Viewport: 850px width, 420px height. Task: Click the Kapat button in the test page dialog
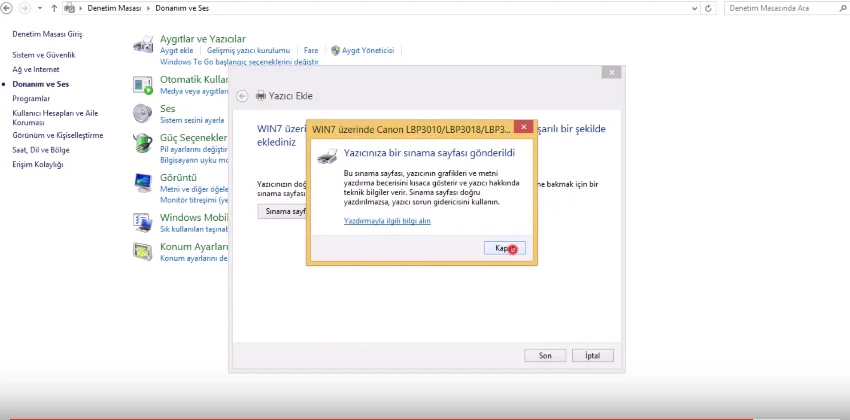click(504, 248)
